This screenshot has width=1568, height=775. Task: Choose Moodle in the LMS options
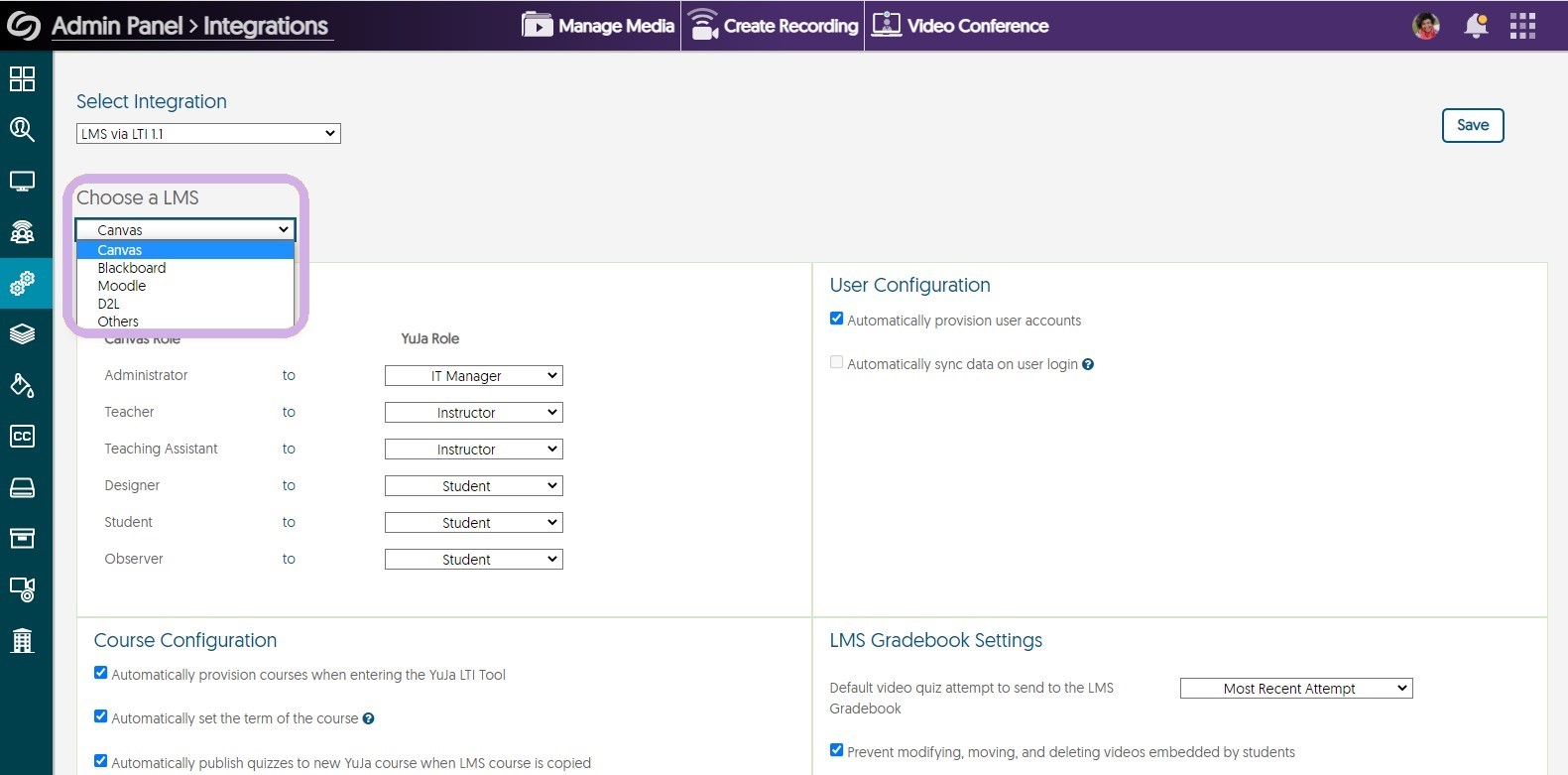point(122,286)
